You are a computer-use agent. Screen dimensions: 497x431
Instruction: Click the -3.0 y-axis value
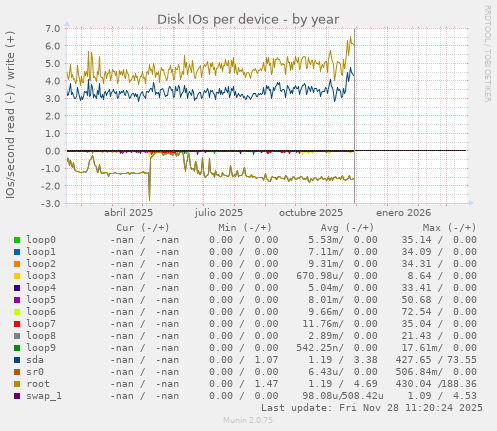(51, 203)
